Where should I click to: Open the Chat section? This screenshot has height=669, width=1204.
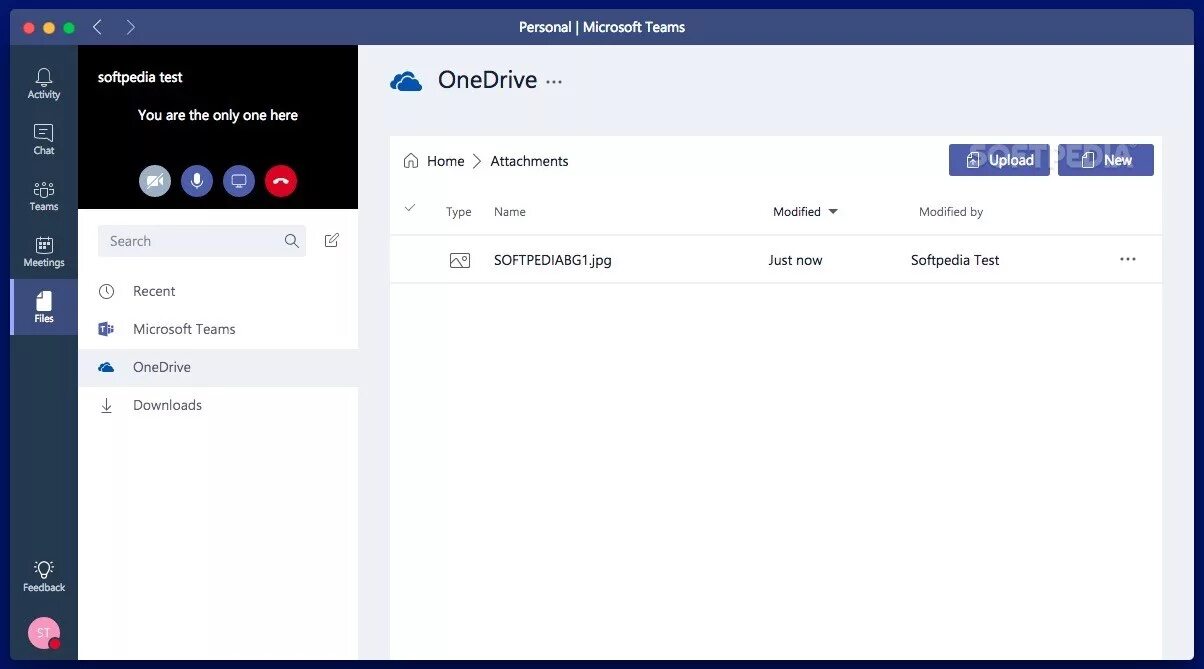click(x=44, y=139)
